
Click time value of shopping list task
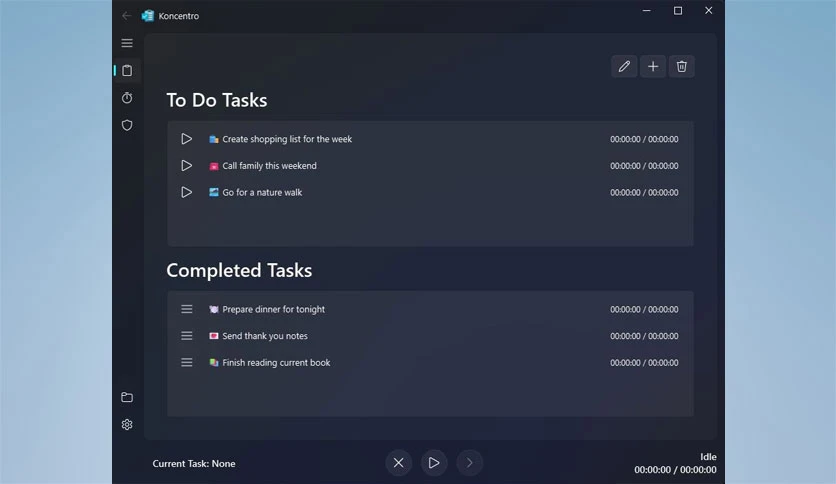[644, 139]
